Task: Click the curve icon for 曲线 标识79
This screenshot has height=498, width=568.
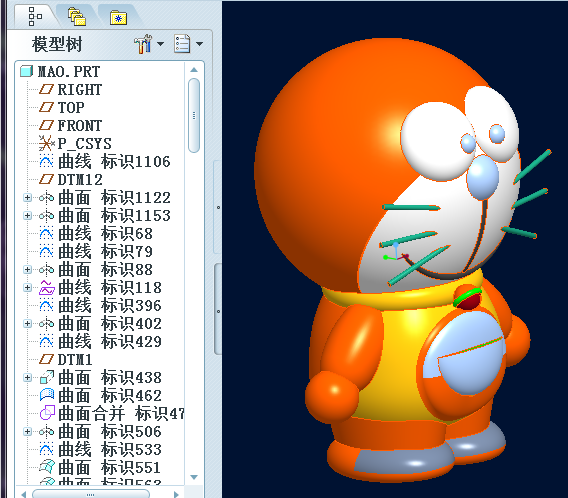Action: tap(46, 251)
